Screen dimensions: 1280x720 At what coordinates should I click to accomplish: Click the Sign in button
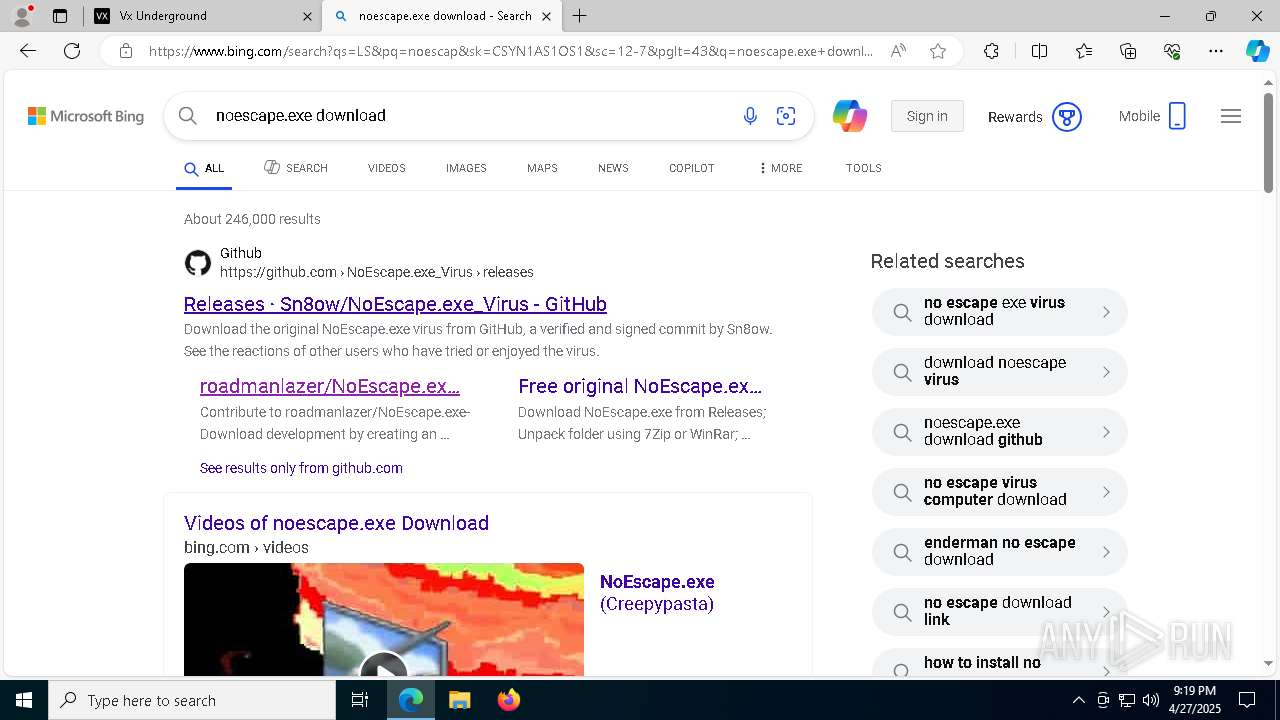[927, 116]
